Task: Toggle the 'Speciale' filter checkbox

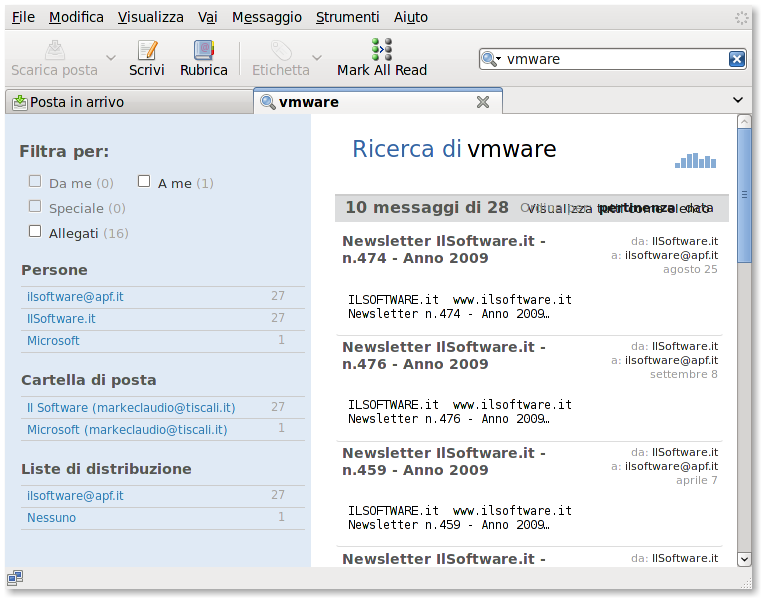Action: click(x=35, y=206)
